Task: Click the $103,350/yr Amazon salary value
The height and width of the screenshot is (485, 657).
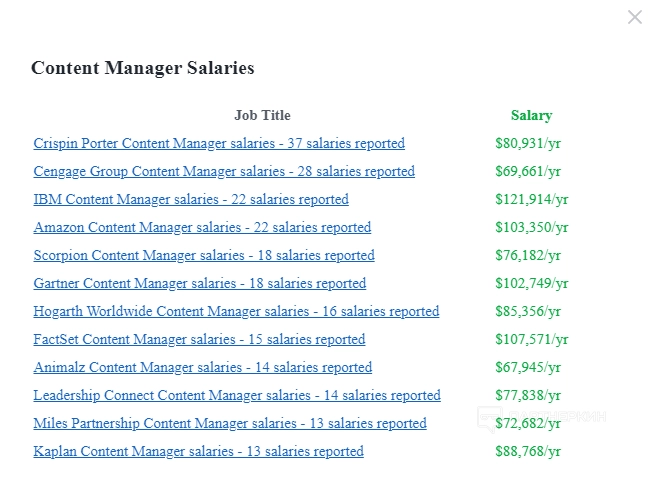Action: pos(531,228)
